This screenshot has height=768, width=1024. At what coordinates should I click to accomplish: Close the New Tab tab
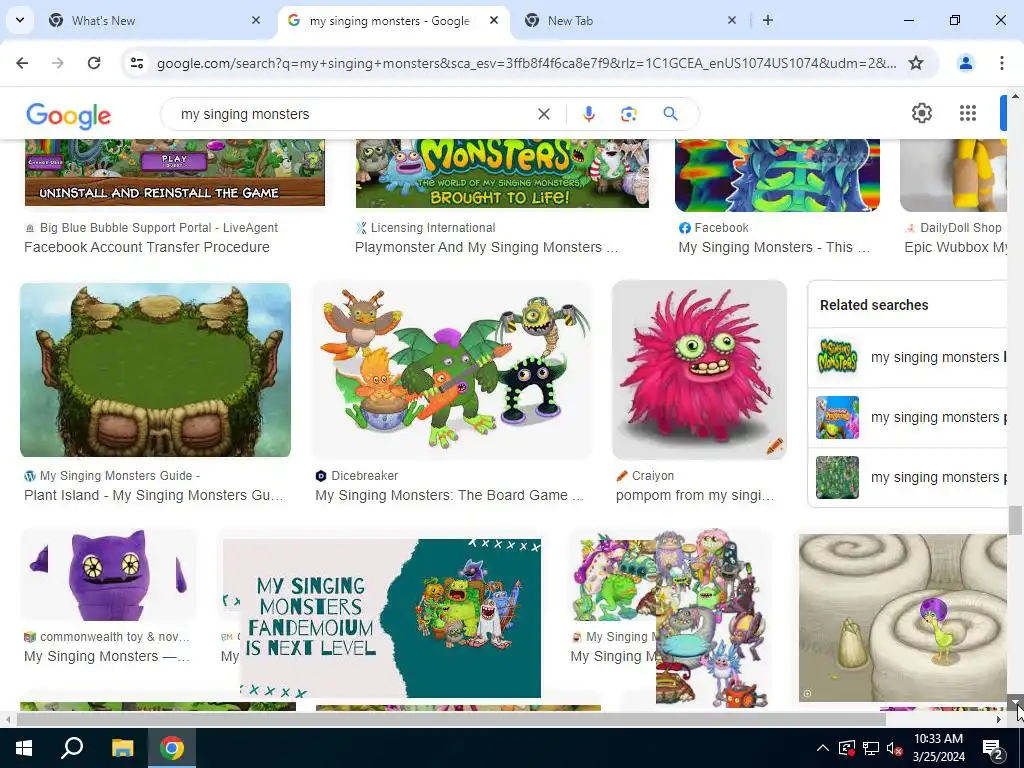(732, 20)
